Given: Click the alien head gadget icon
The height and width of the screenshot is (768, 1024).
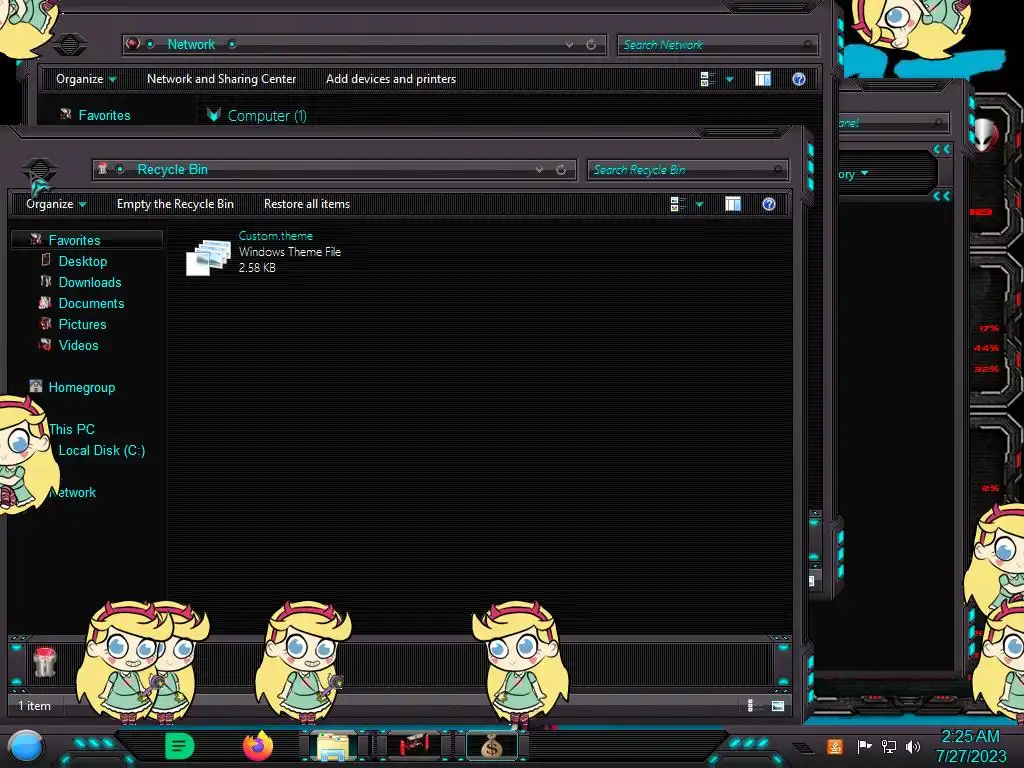Looking at the screenshot, I should 985,135.
